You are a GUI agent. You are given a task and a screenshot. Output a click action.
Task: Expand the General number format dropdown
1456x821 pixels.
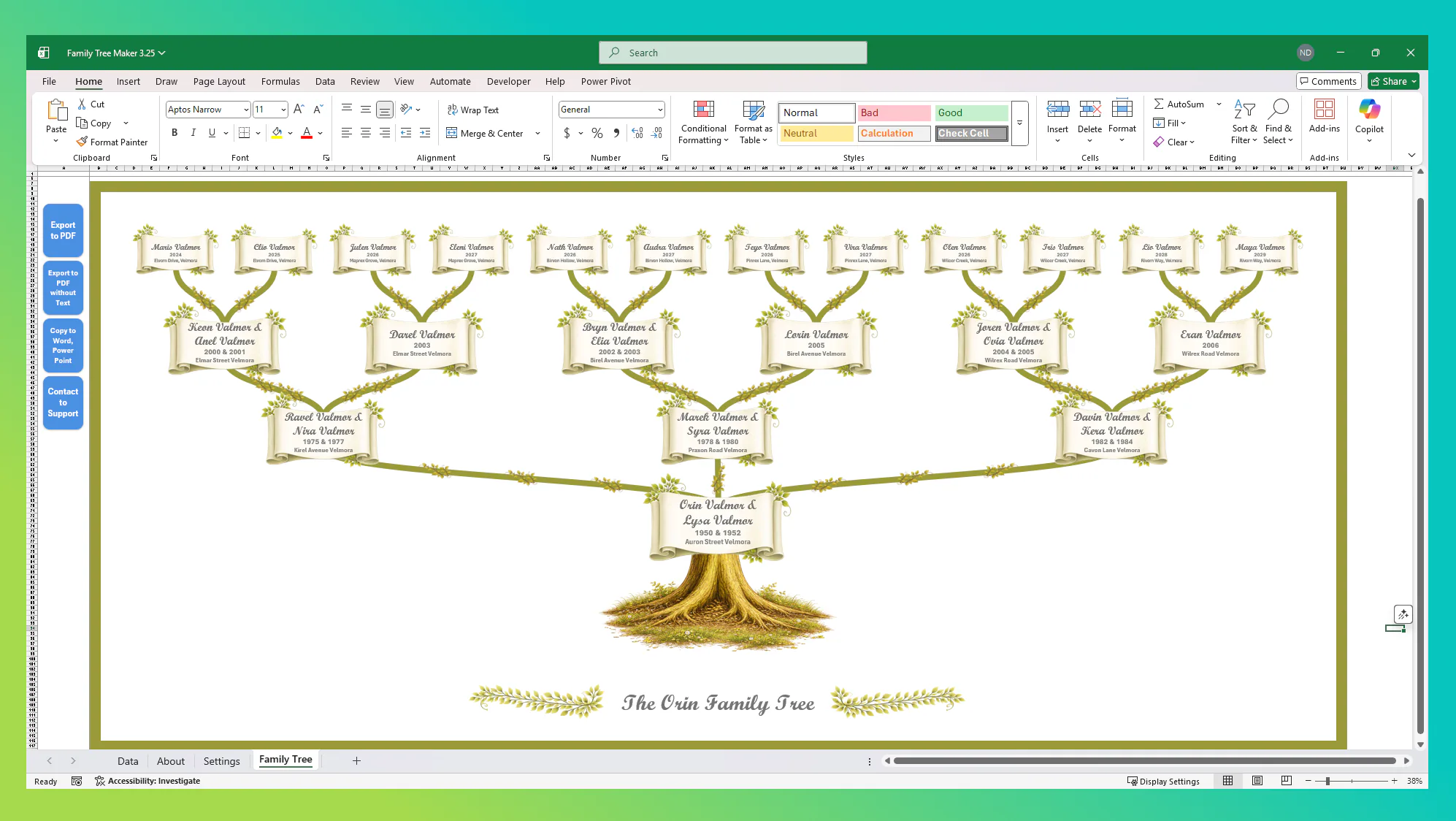pyautogui.click(x=660, y=110)
